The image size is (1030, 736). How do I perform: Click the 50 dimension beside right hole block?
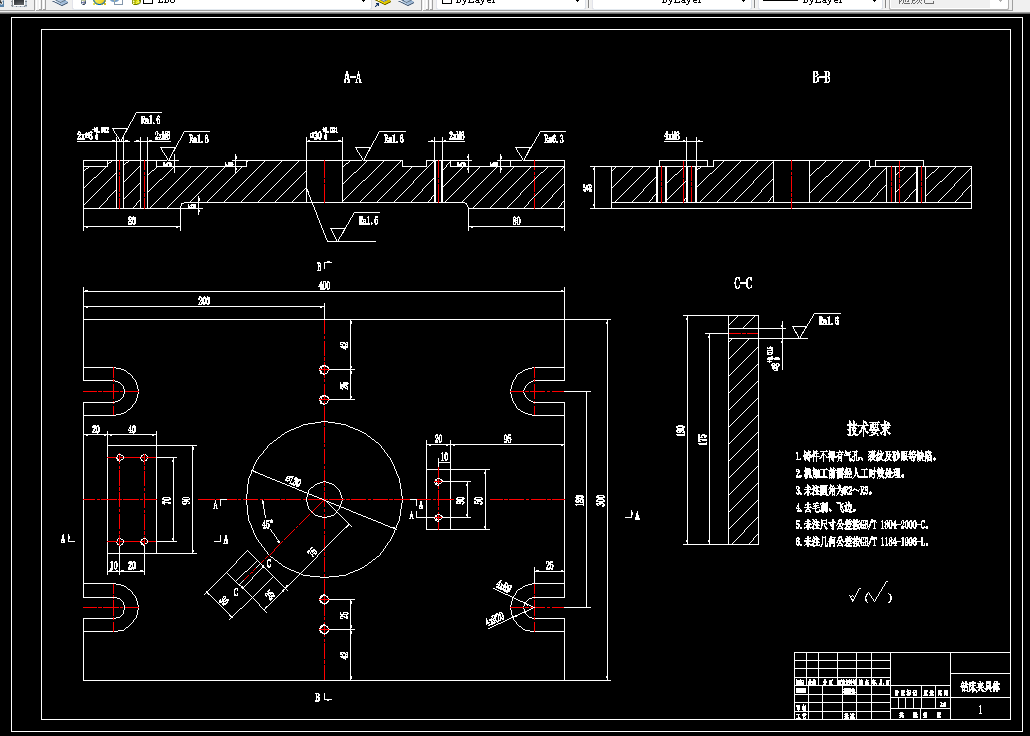479,500
